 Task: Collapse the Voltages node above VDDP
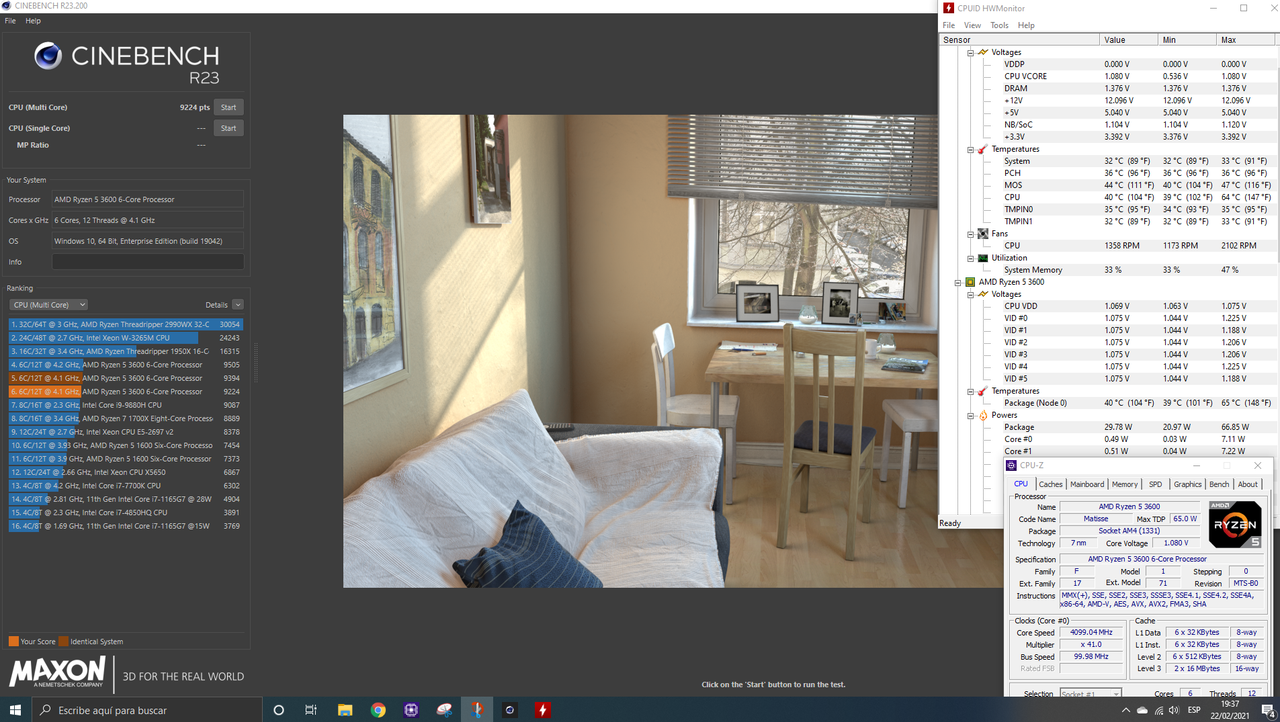tap(970, 52)
